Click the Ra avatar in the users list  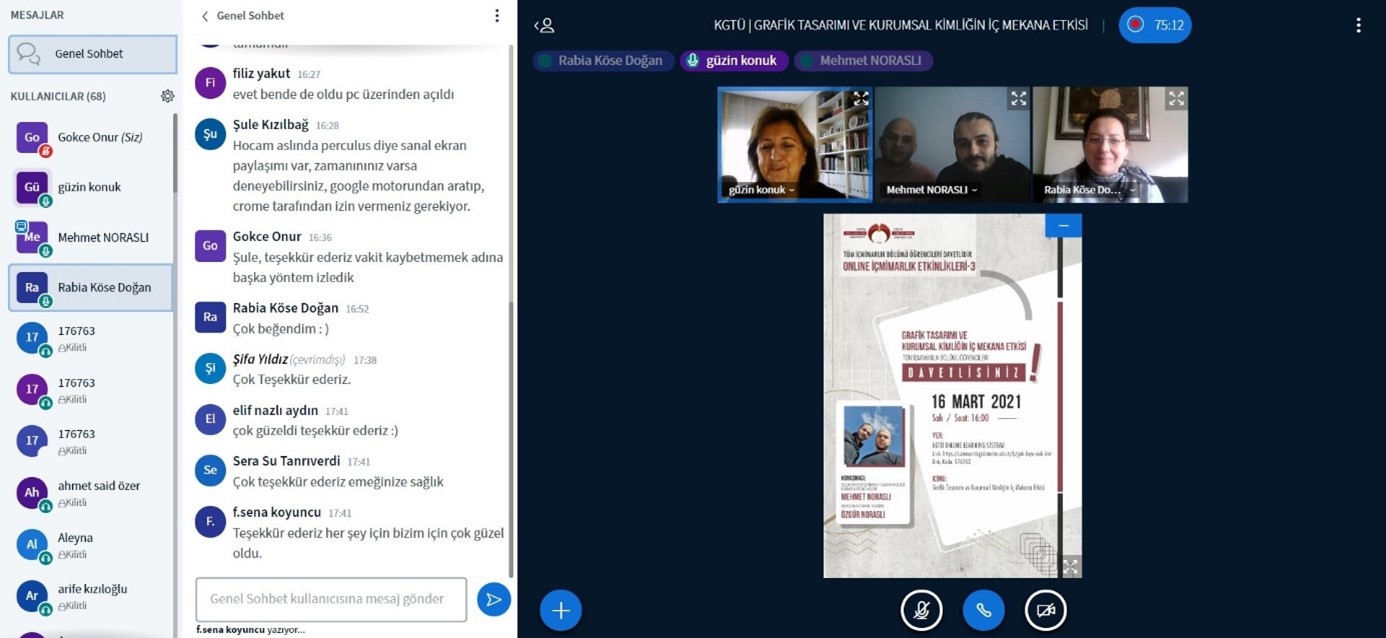click(32, 287)
